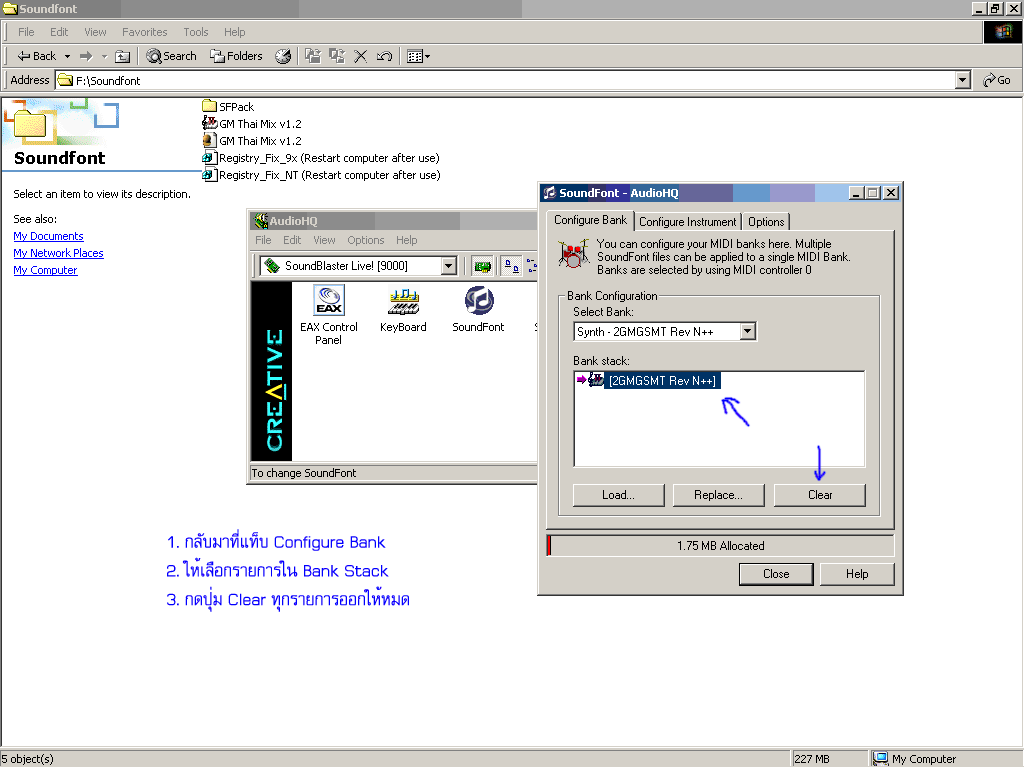Click the Move To icon in toolbar

(x=313, y=56)
